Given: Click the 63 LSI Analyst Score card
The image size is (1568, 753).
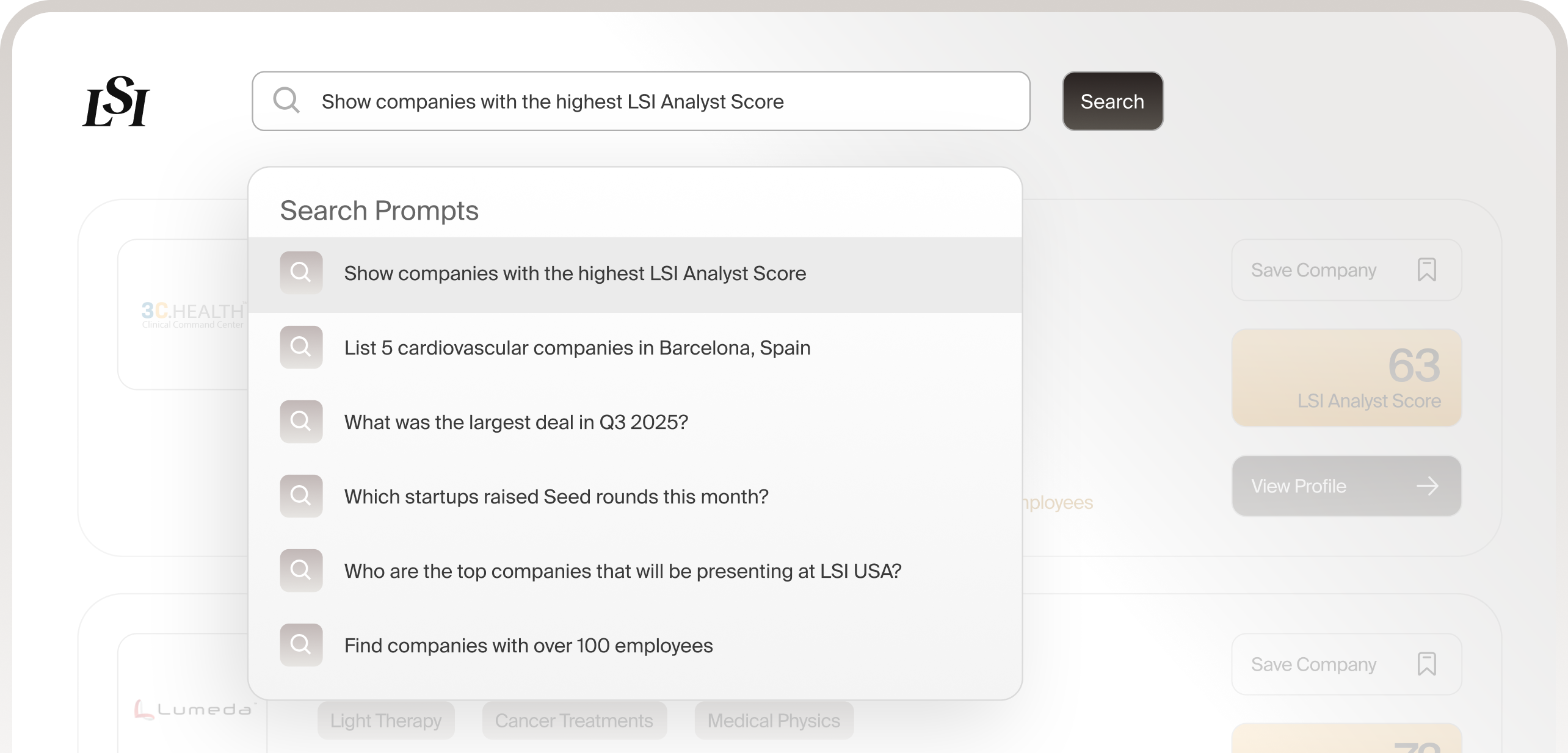Looking at the screenshot, I should pos(1346,377).
